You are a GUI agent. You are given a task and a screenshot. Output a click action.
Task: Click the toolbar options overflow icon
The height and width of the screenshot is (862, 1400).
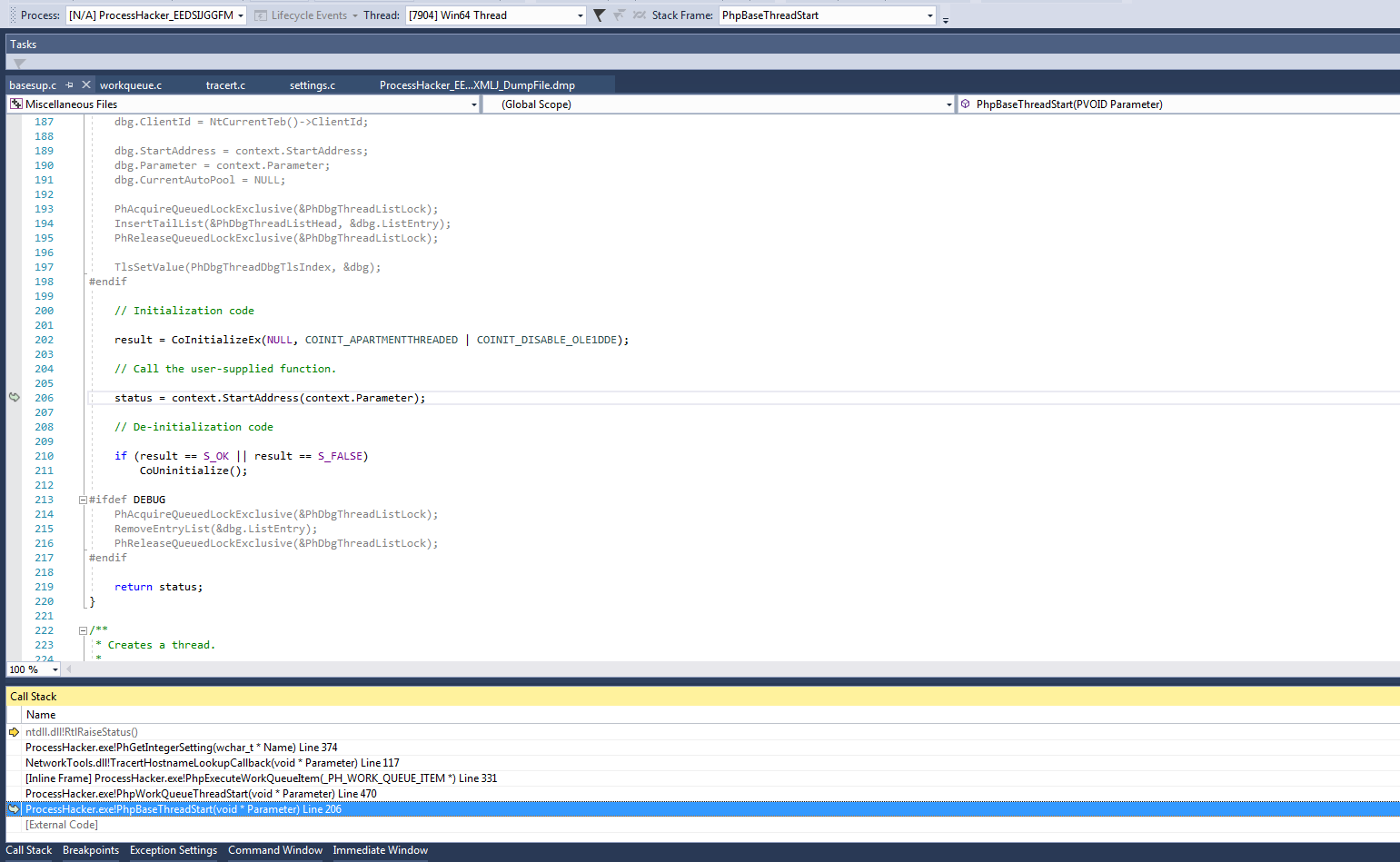tap(946, 18)
